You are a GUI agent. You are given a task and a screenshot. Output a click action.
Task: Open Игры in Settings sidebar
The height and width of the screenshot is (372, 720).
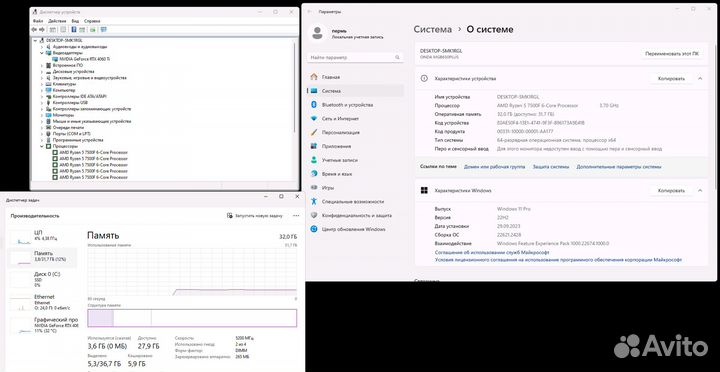pos(328,188)
